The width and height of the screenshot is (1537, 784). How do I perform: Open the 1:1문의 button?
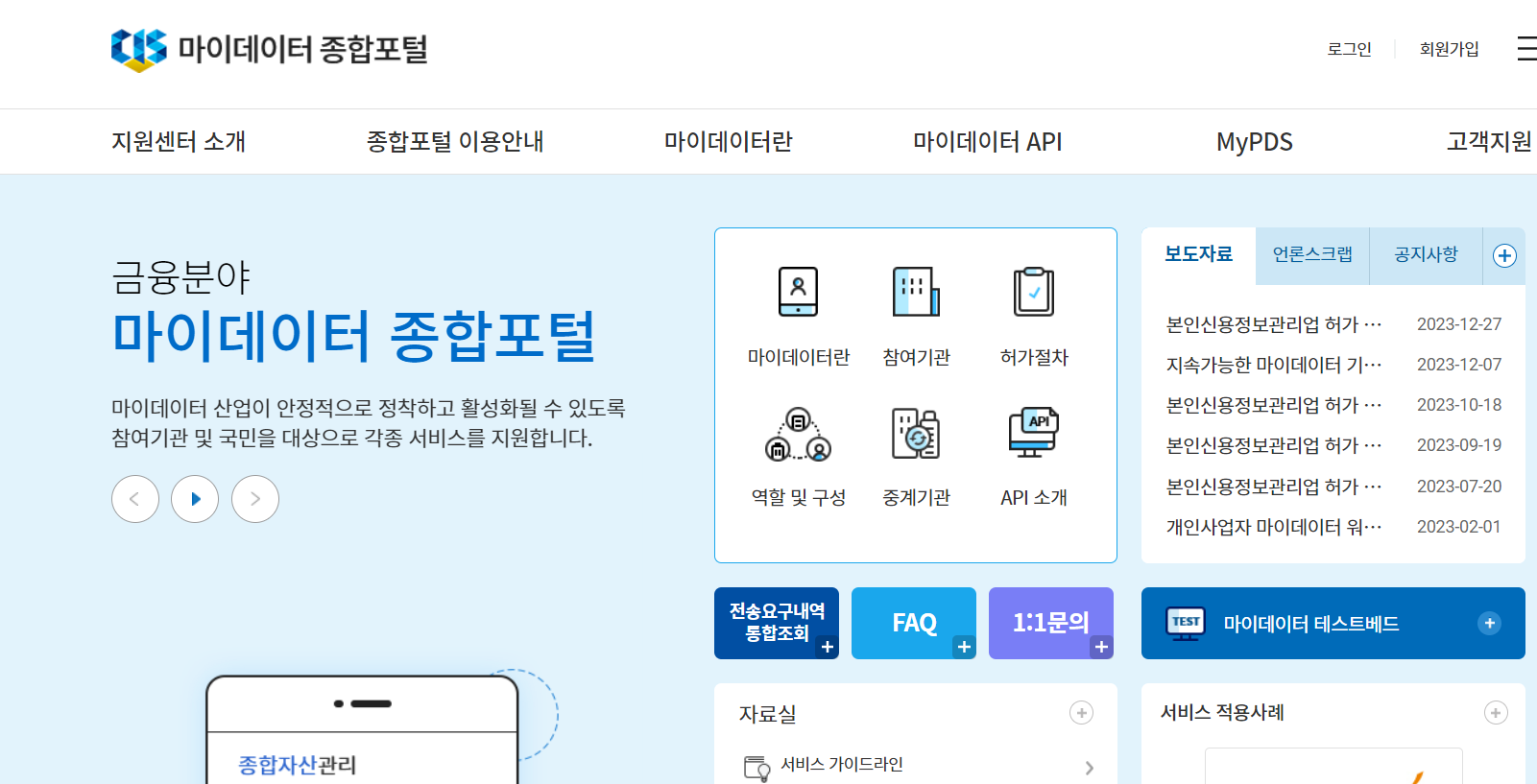[x=1051, y=623]
